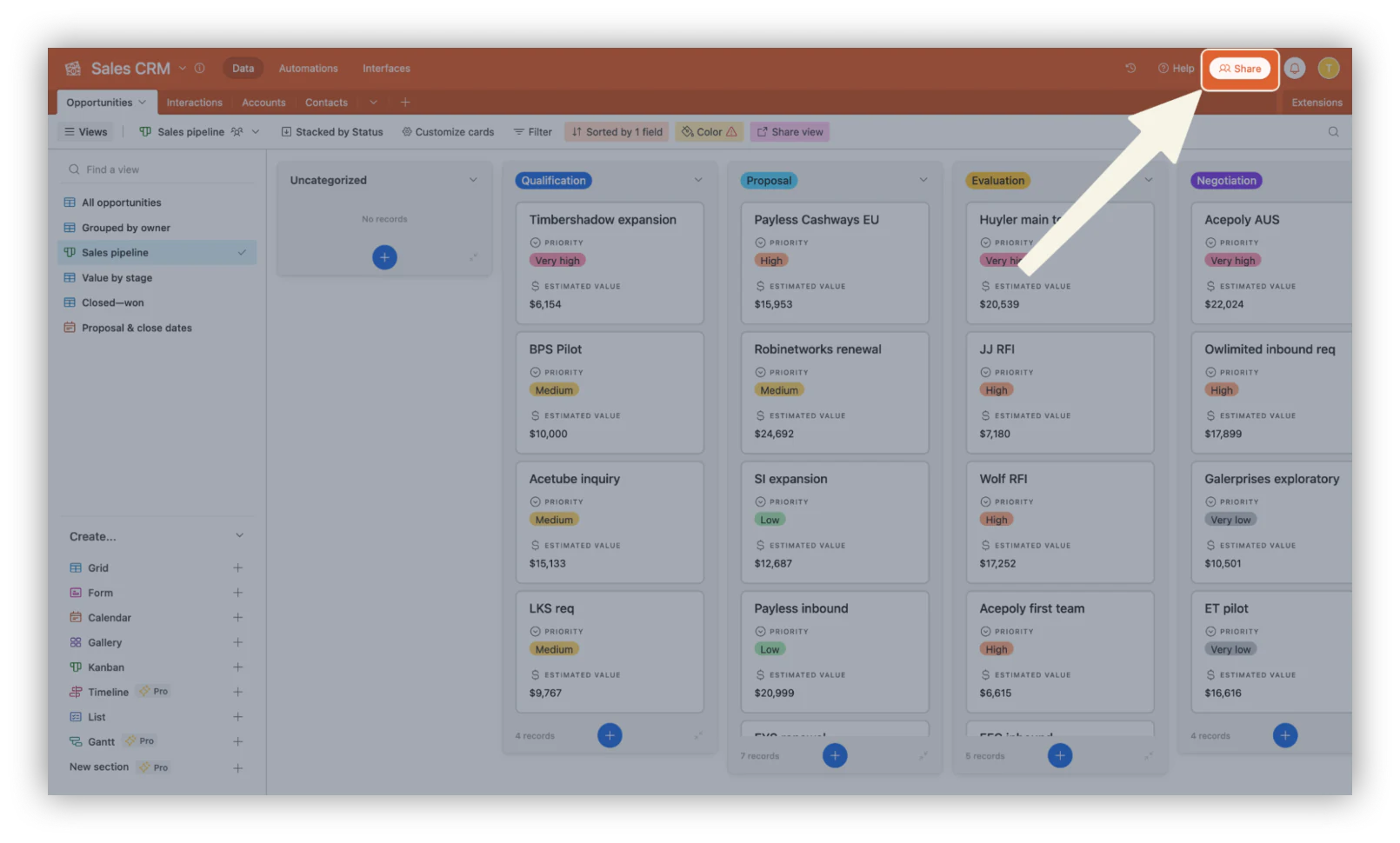The height and width of the screenshot is (843, 1400).
Task: Expand the Sales CRM base name dropdown
Action: 183,68
